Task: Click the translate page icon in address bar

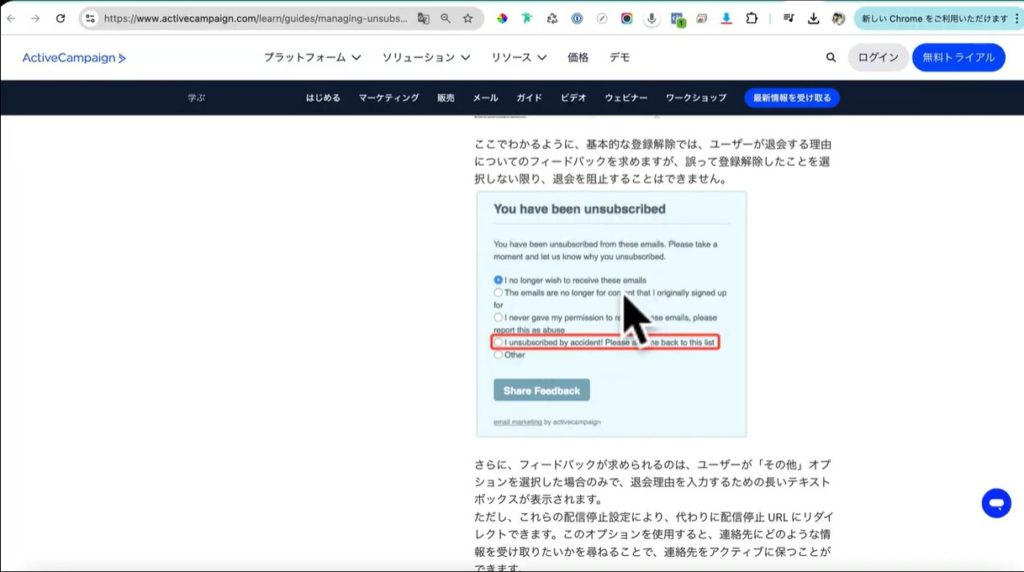Action: point(423,18)
